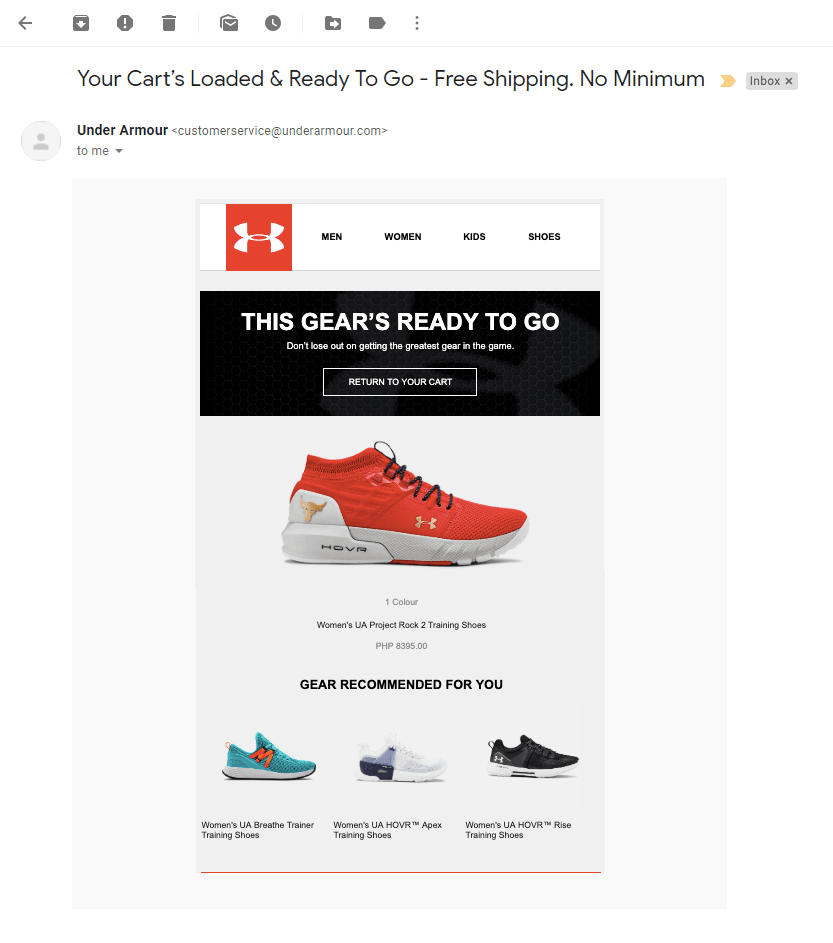Open the WOMEN navigation link
The image size is (833, 943).
pyautogui.click(x=403, y=237)
